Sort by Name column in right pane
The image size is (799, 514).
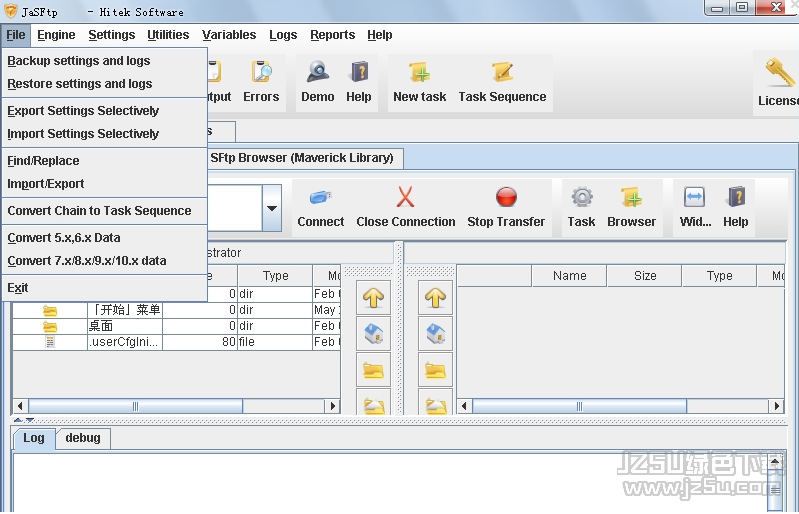(x=569, y=276)
